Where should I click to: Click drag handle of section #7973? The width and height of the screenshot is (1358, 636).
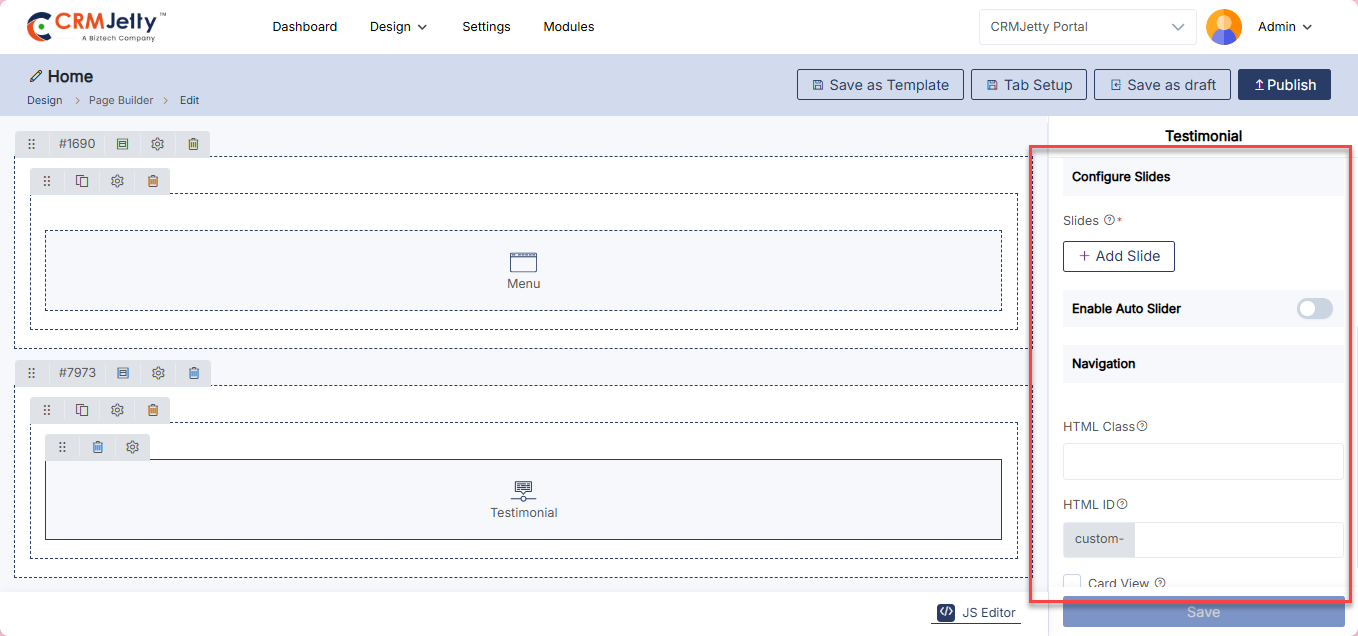pos(31,373)
